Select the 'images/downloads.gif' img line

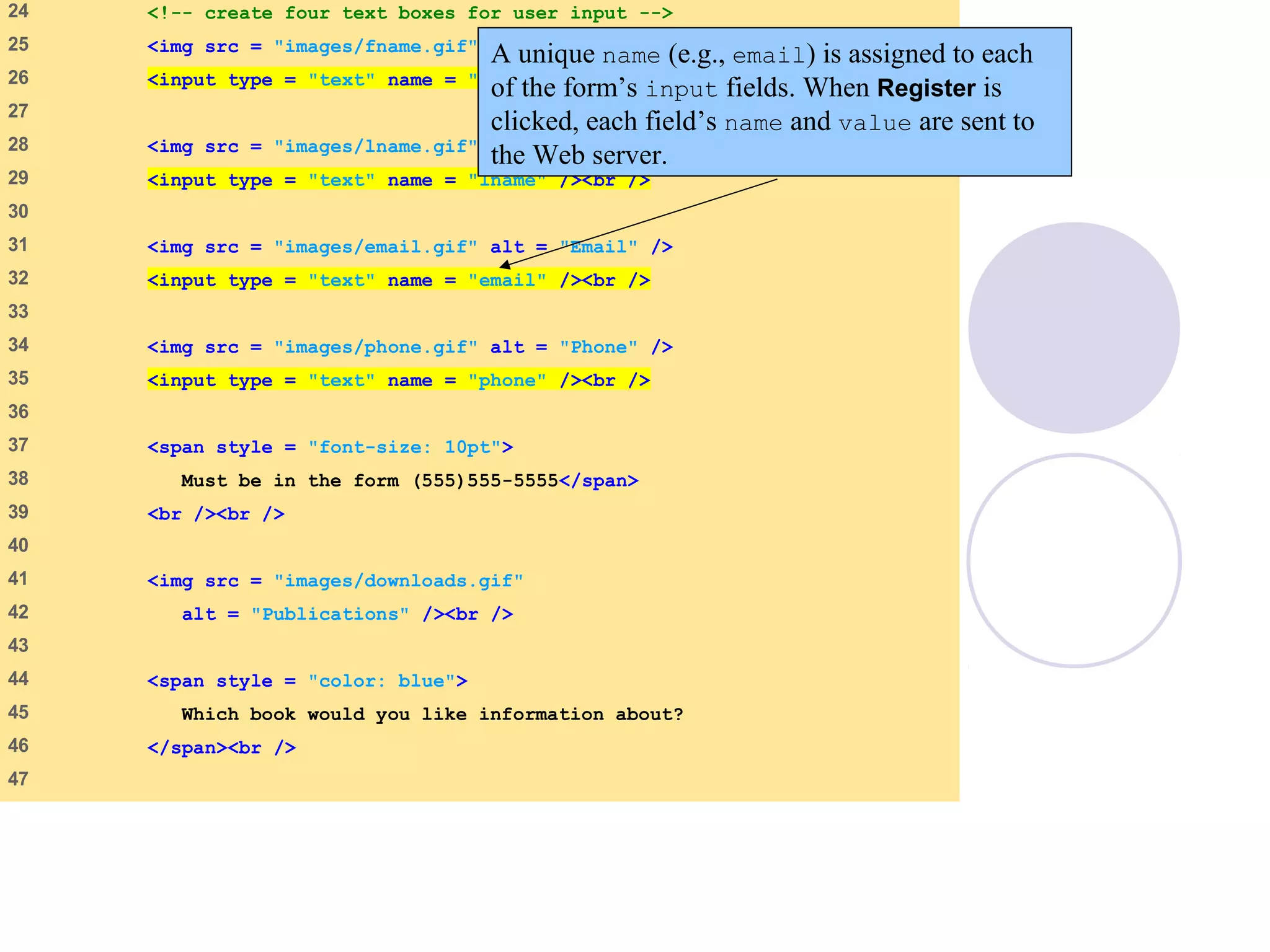335,581
